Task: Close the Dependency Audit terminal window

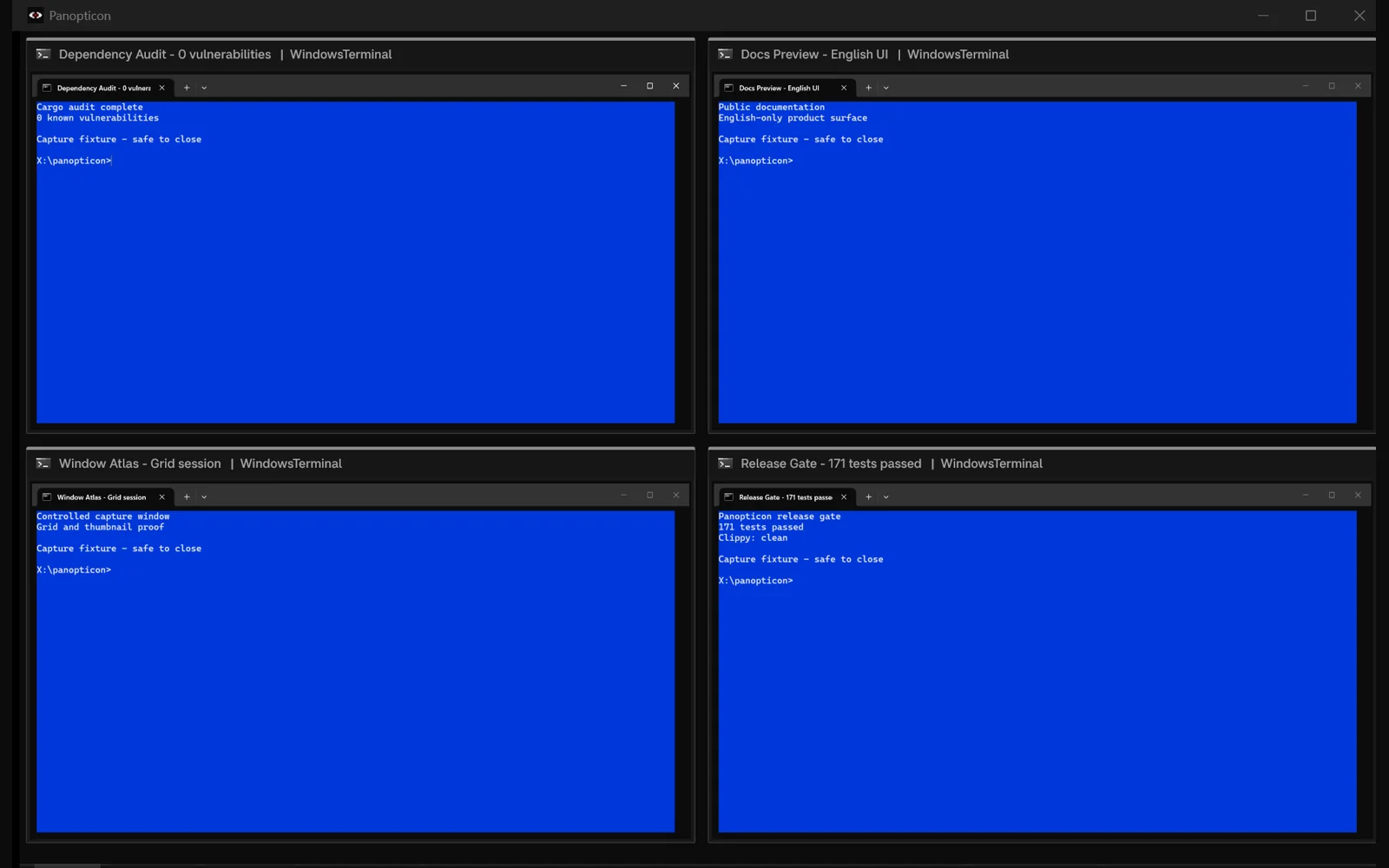Action: pos(676,86)
